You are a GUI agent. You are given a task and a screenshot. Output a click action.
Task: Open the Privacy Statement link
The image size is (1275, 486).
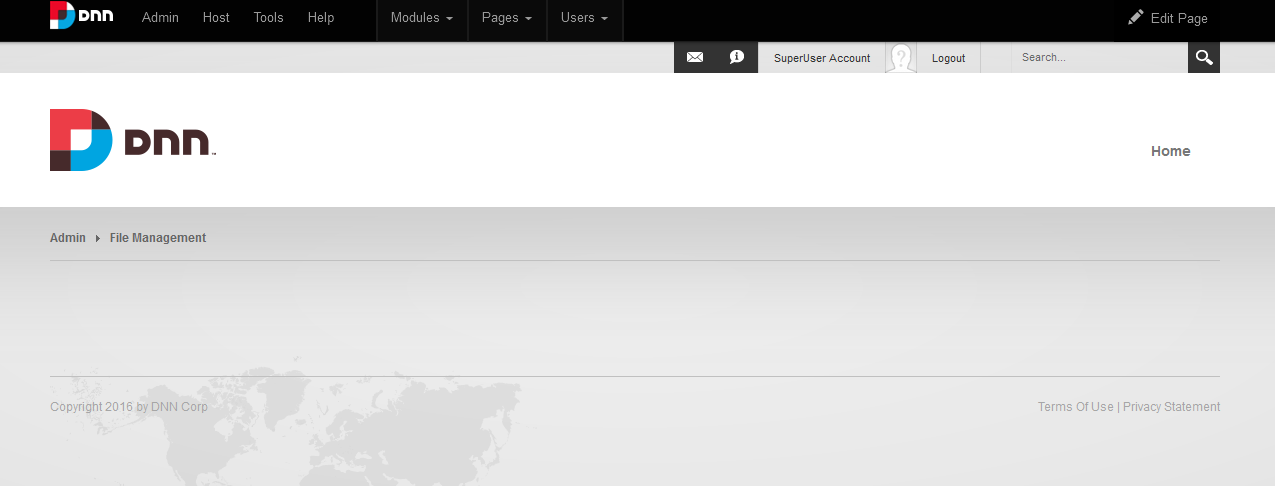(1171, 407)
